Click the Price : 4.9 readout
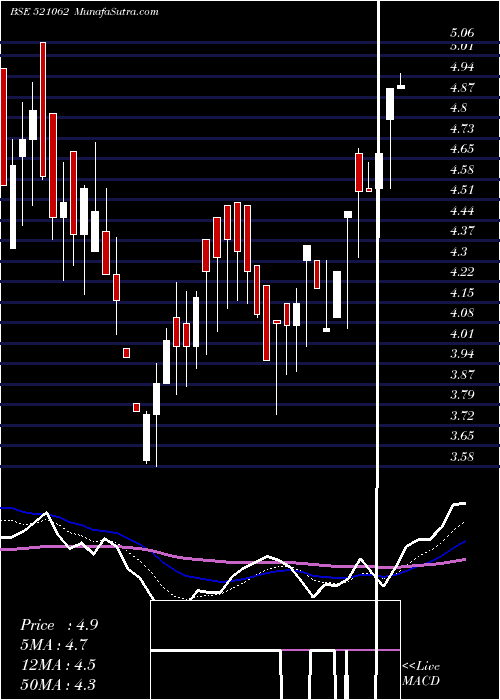 (59, 625)
